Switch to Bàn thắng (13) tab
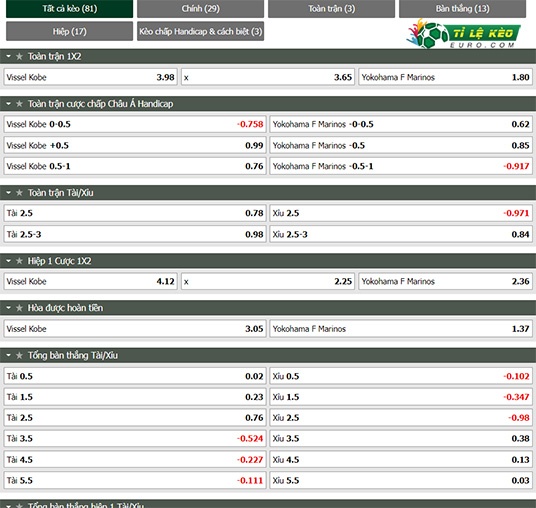The height and width of the screenshot is (508, 536). [463, 9]
